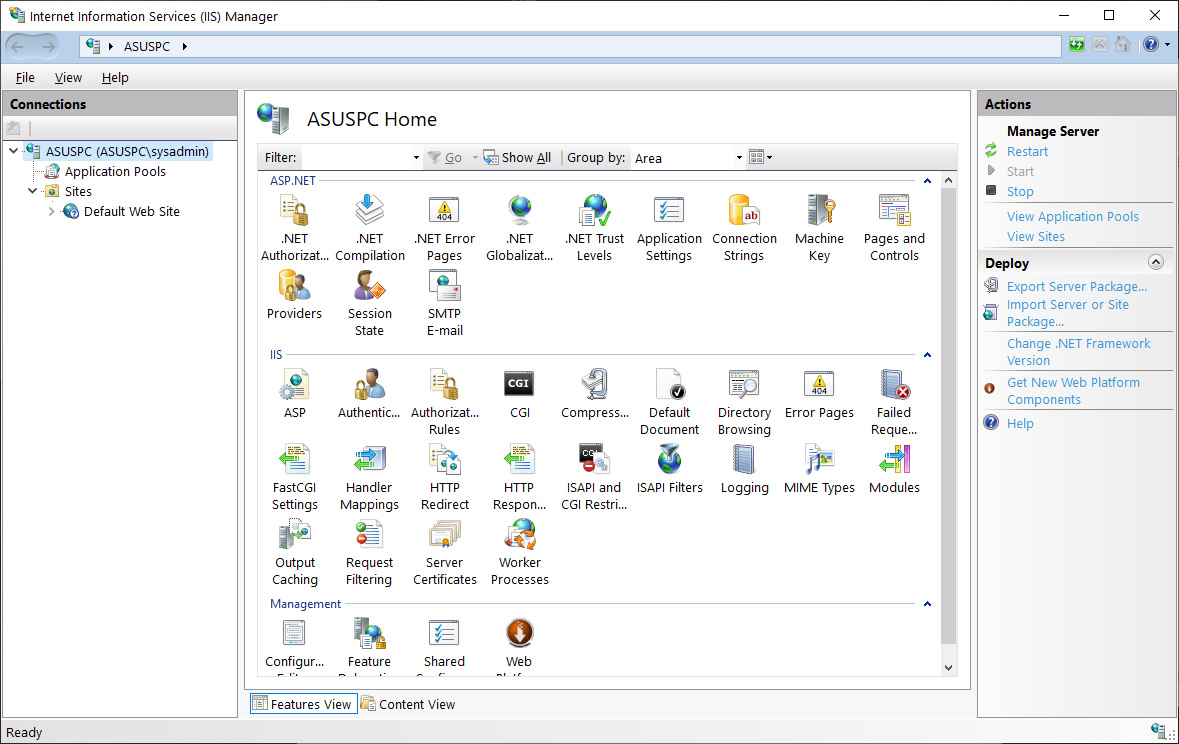Collapse the ASP.NET feature group
The width and height of the screenshot is (1179, 744).
coord(927,181)
